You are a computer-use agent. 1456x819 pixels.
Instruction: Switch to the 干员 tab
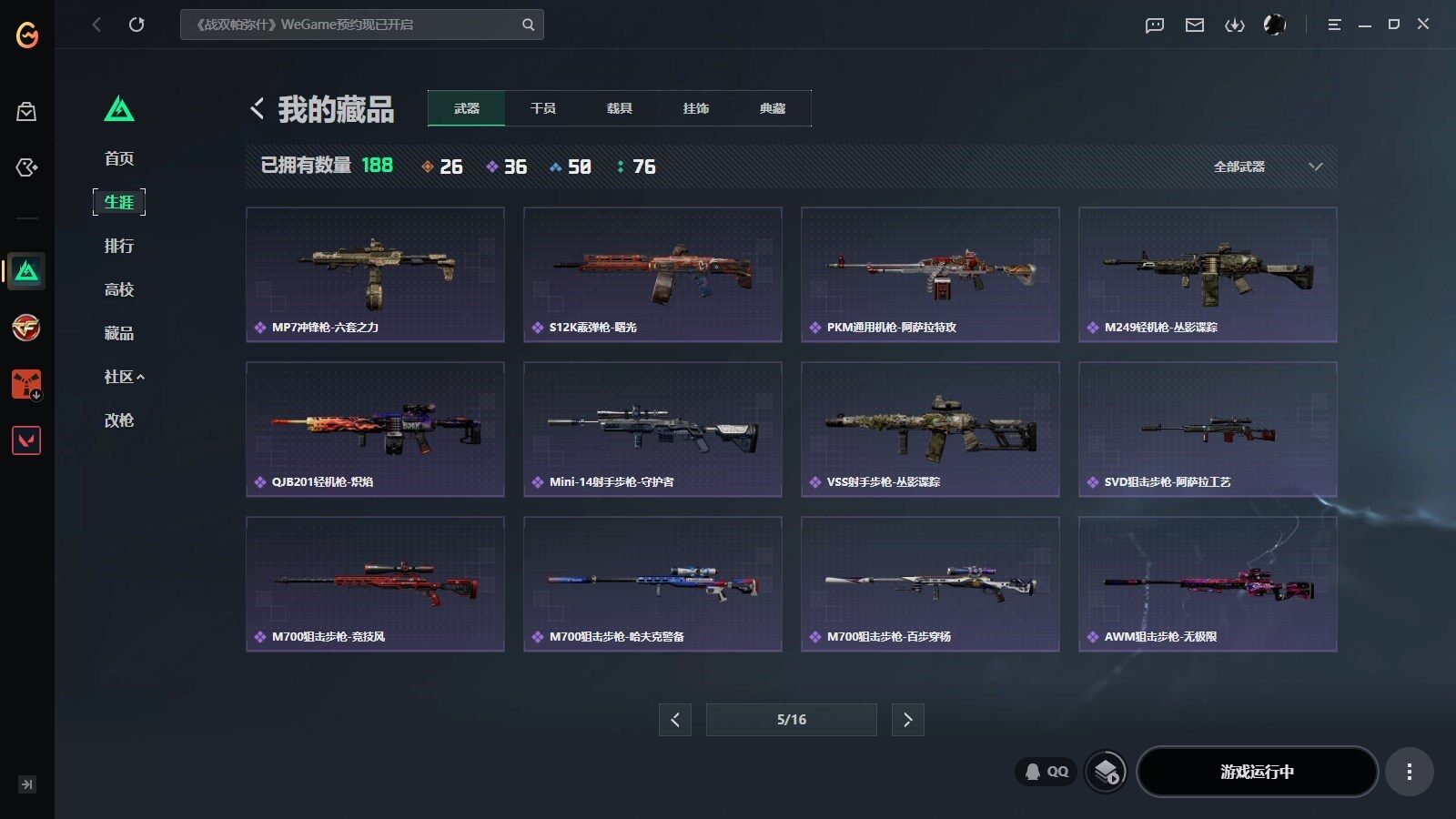(543, 108)
